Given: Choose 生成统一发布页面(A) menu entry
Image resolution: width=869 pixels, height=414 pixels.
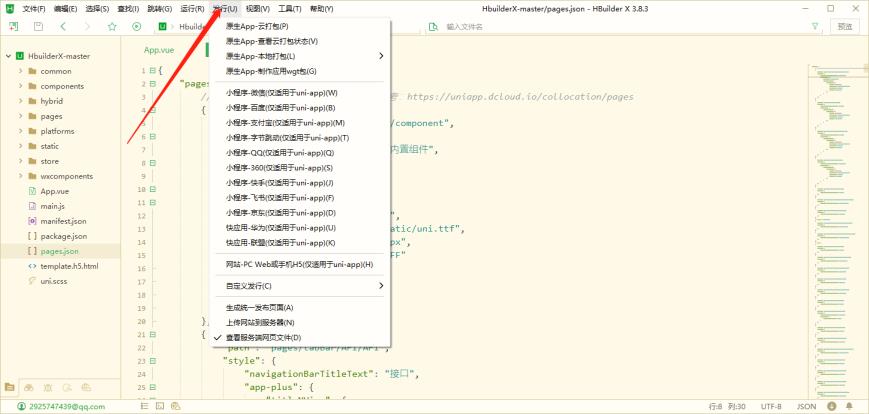Looking at the screenshot, I should tap(300, 308).
